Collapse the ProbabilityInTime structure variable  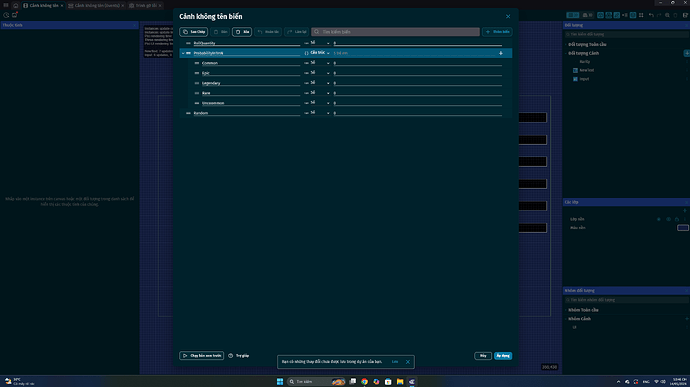pyautogui.click(x=183, y=53)
